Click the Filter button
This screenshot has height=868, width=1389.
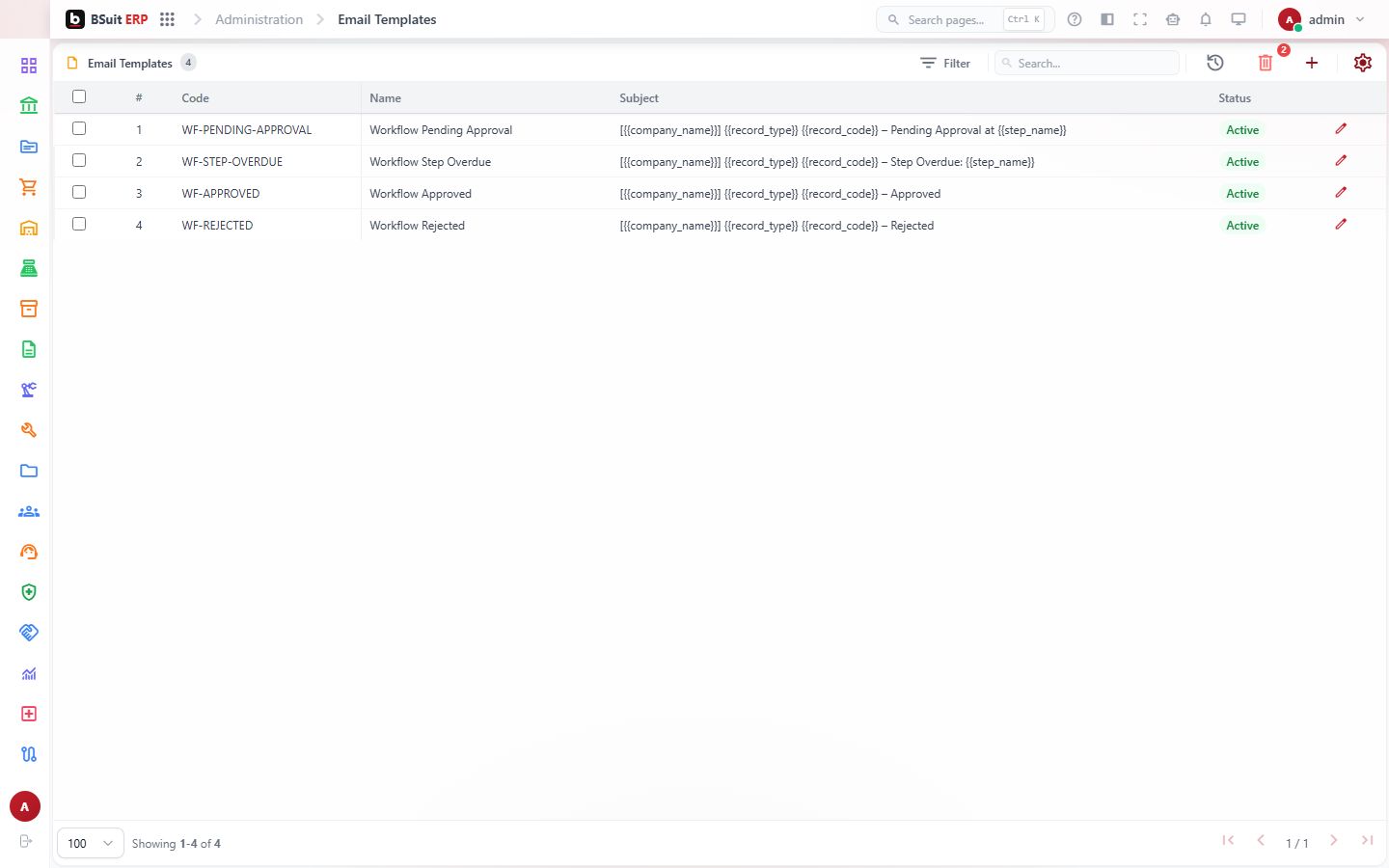pyautogui.click(x=945, y=63)
